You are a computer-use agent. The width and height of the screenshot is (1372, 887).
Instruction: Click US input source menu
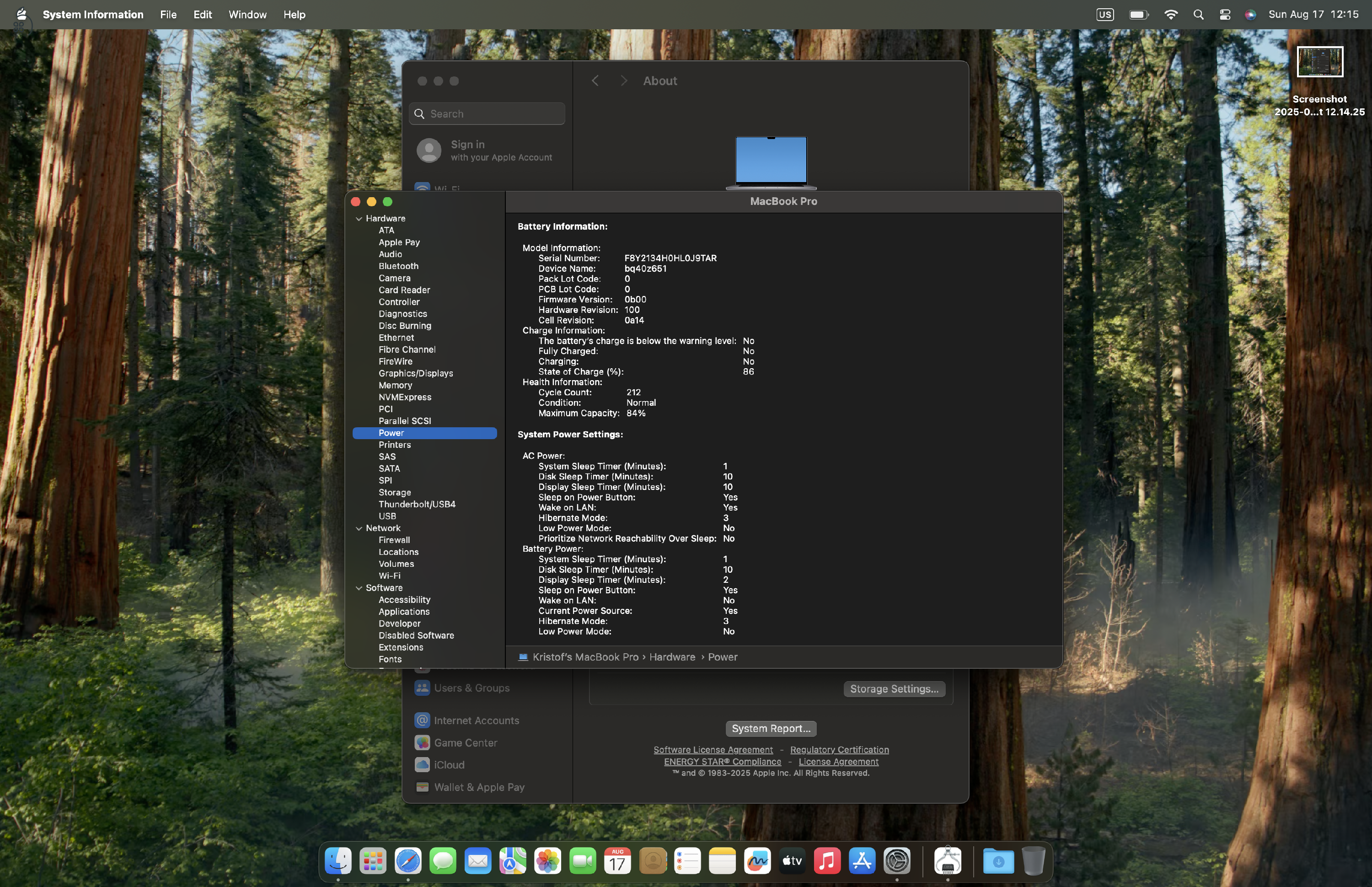tap(1105, 14)
